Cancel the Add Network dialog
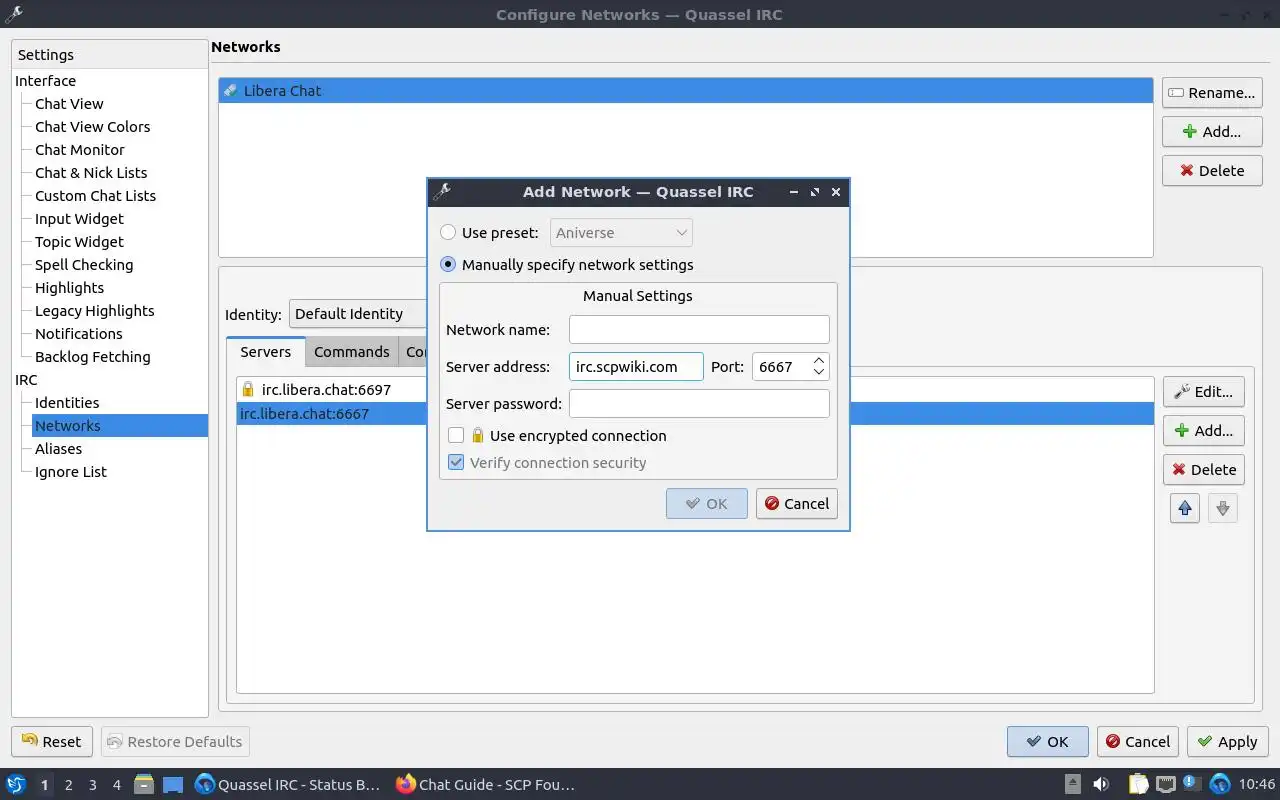1280x800 pixels. point(796,504)
